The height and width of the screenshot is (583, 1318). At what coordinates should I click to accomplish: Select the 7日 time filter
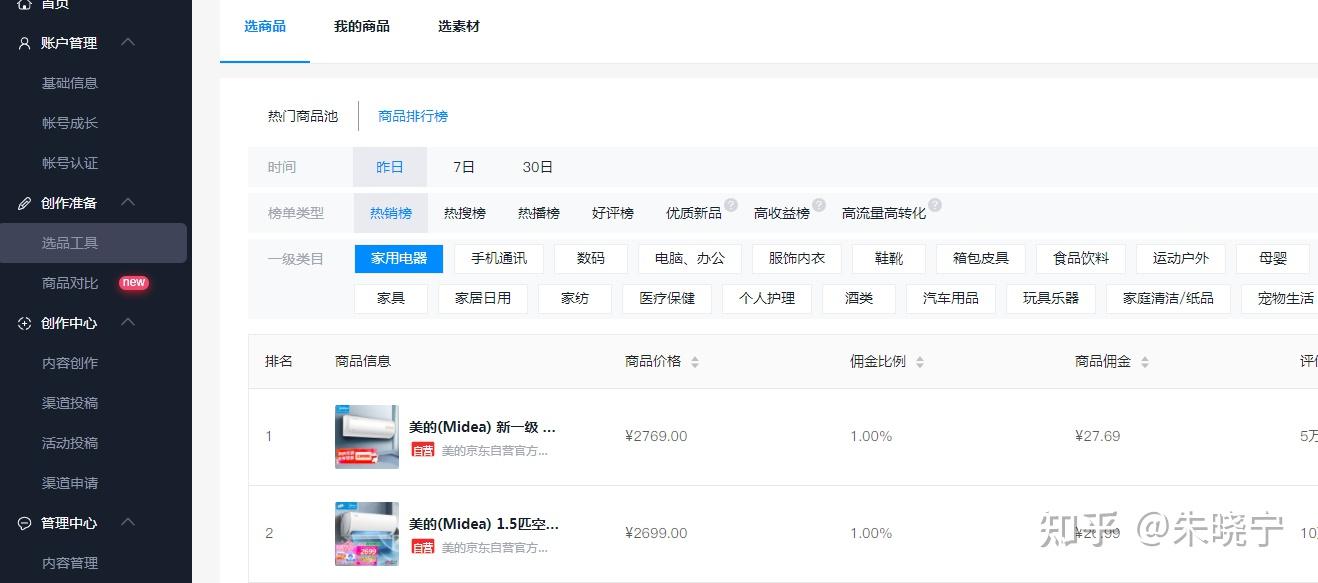click(464, 167)
